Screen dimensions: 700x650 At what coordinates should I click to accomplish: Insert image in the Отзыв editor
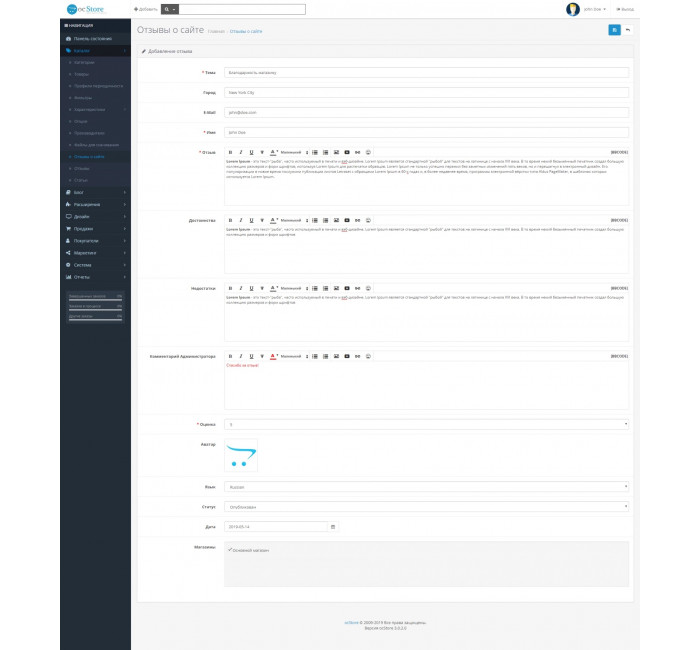point(336,152)
